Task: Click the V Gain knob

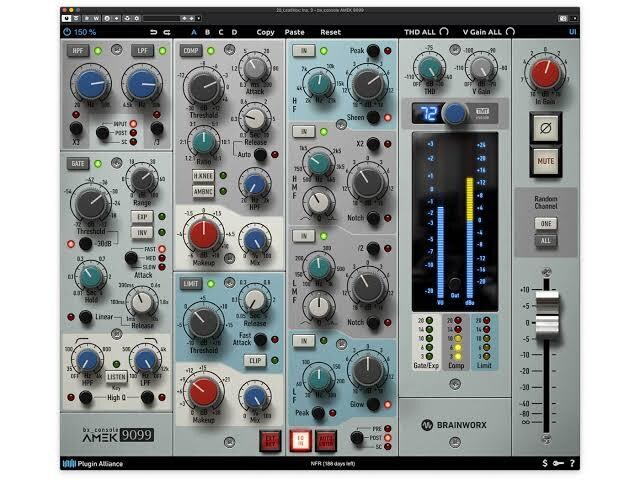Action: point(482,68)
